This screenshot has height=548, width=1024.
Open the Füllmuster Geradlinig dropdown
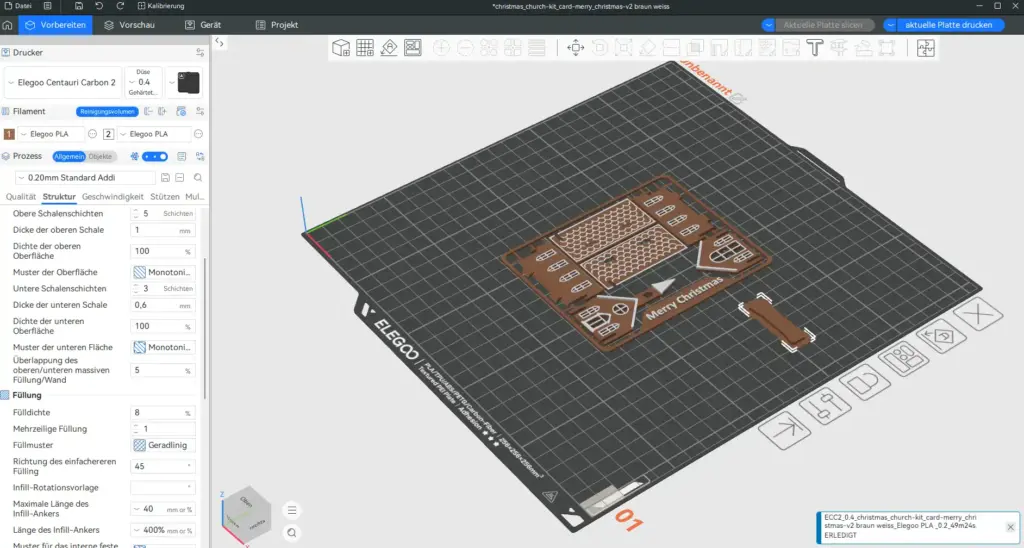[x=163, y=445]
